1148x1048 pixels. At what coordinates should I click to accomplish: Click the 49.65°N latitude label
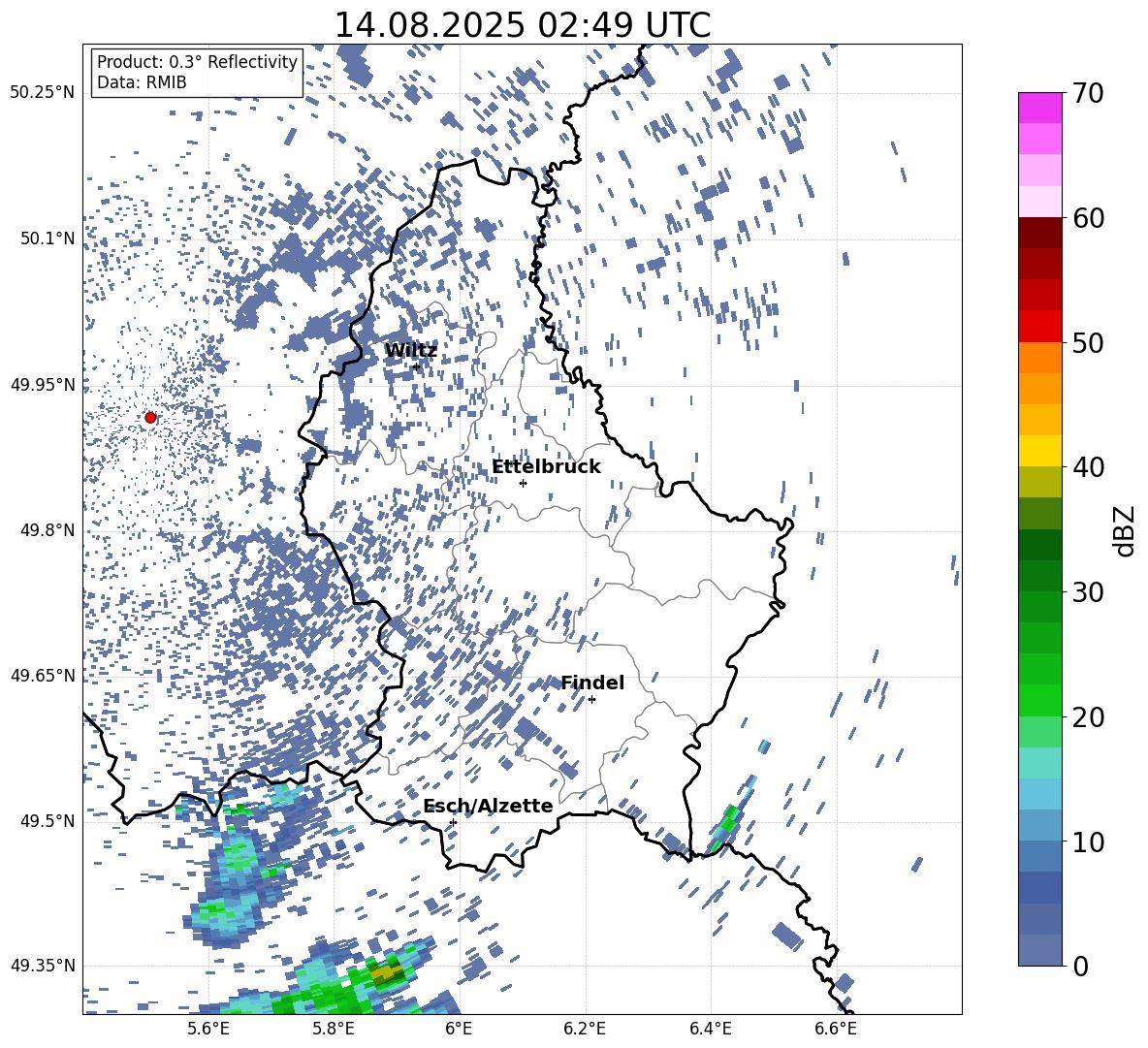(x=43, y=676)
